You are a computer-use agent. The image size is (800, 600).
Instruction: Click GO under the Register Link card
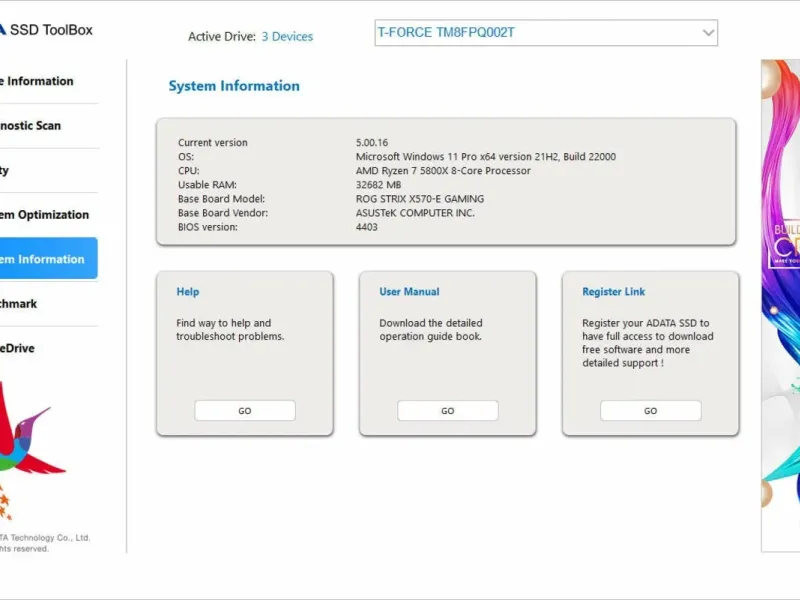(651, 411)
